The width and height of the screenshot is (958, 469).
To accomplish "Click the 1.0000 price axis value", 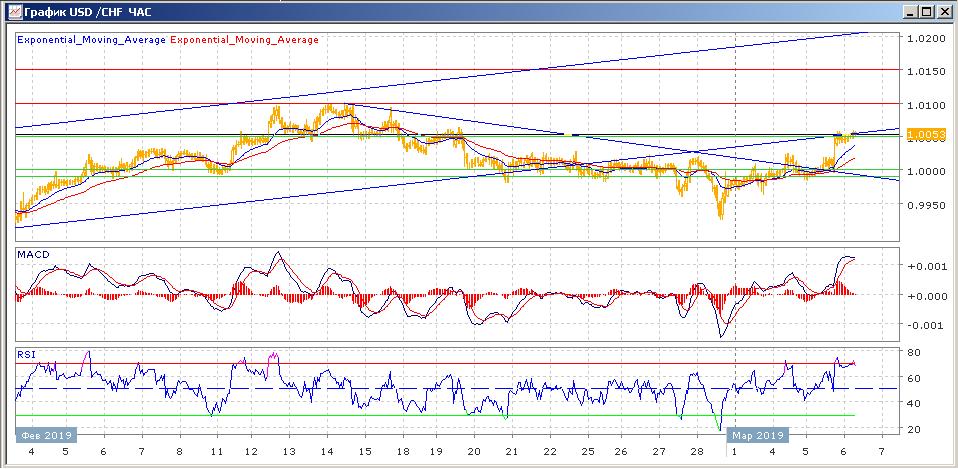I will (927, 170).
